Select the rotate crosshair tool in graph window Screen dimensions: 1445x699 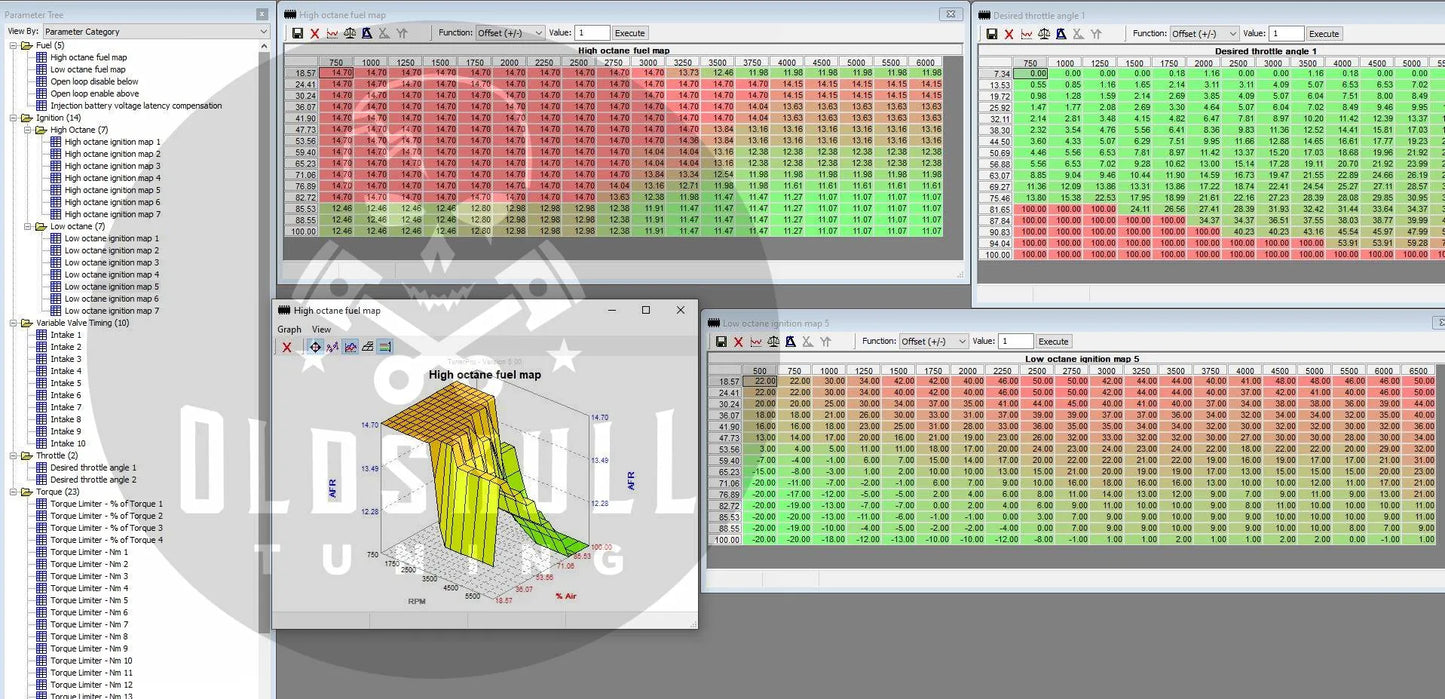[315, 347]
